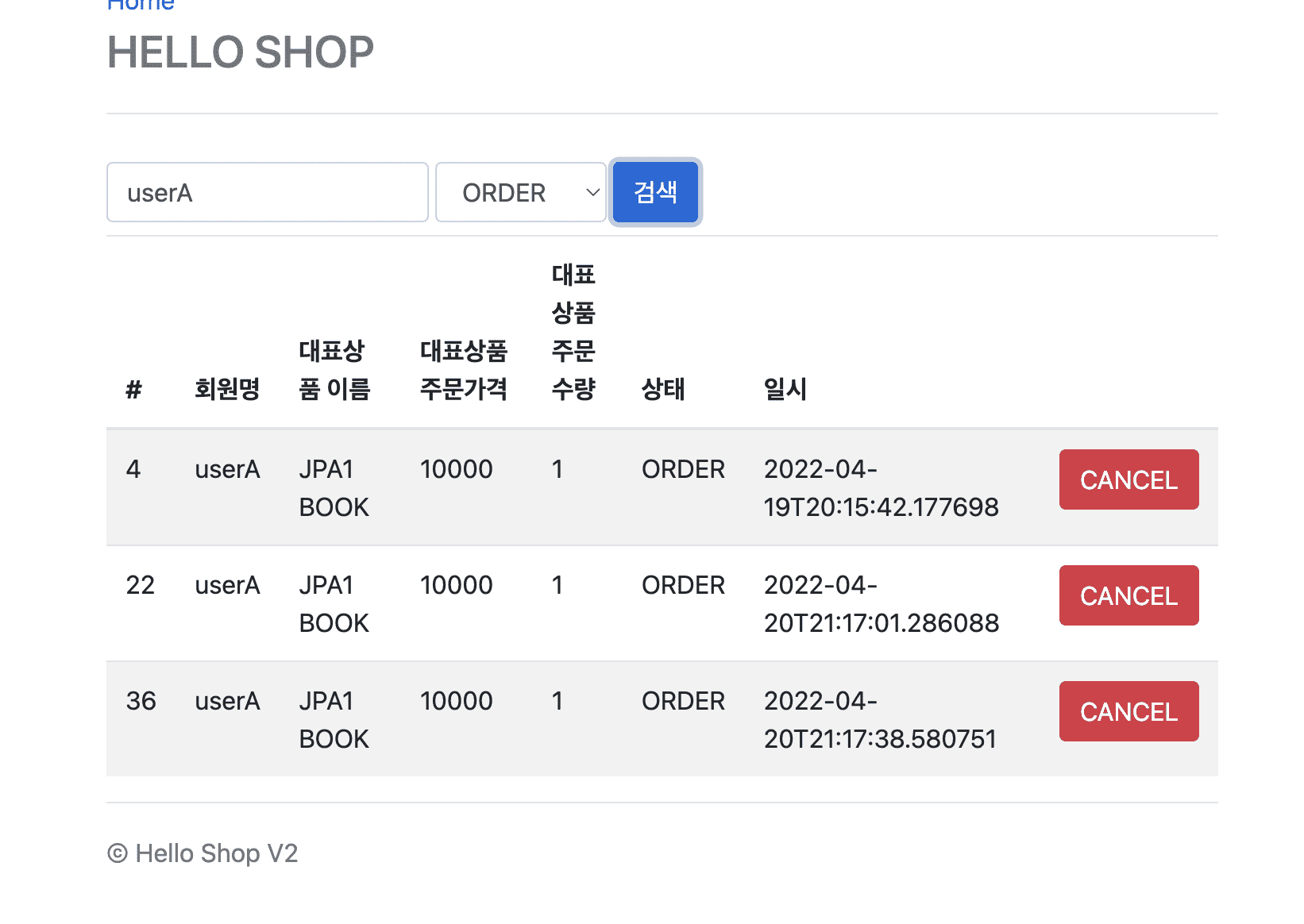Open the ORDER status dropdown

coord(521,193)
